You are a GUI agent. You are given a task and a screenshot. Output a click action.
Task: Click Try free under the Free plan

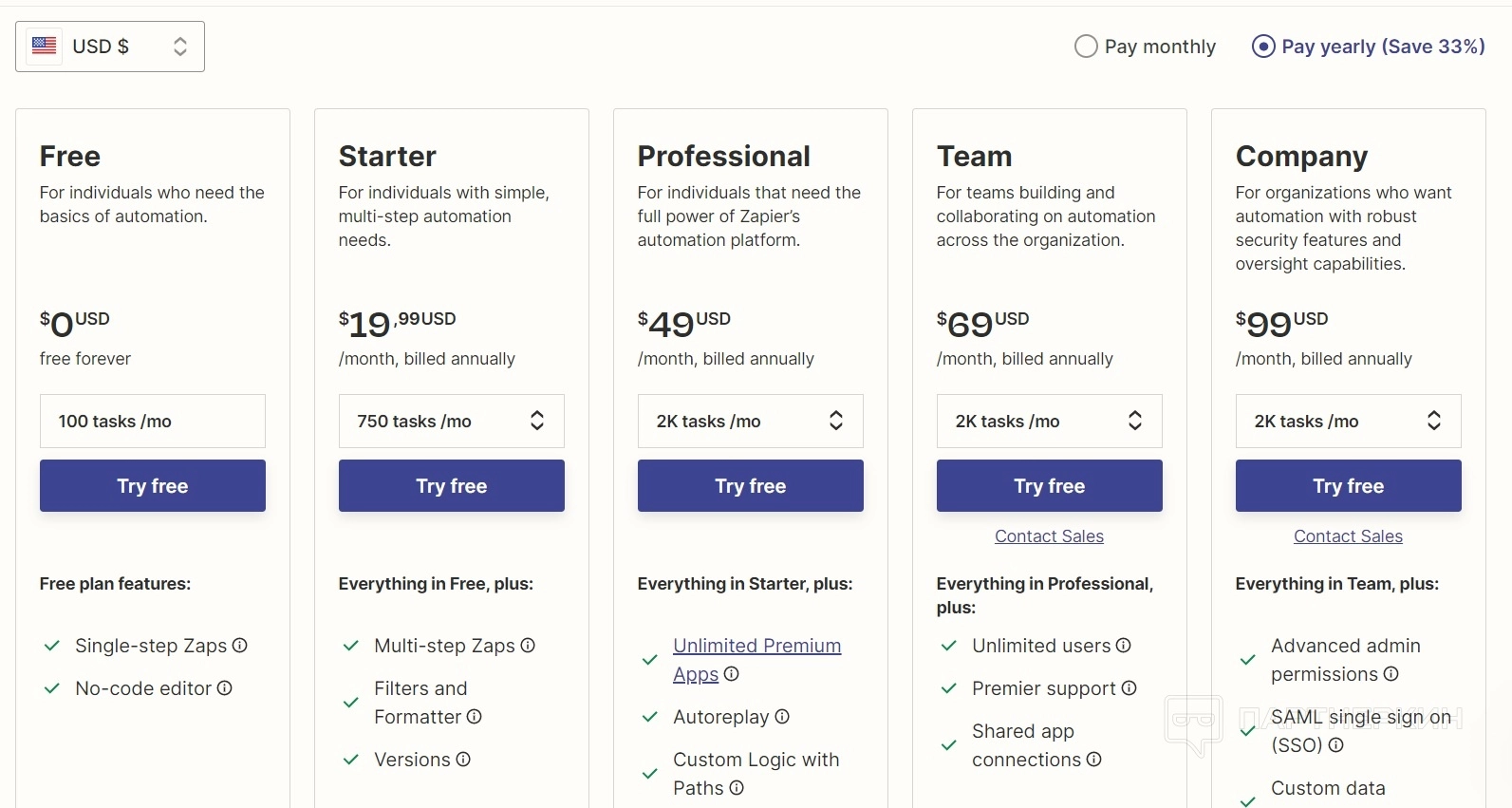pyautogui.click(x=153, y=486)
